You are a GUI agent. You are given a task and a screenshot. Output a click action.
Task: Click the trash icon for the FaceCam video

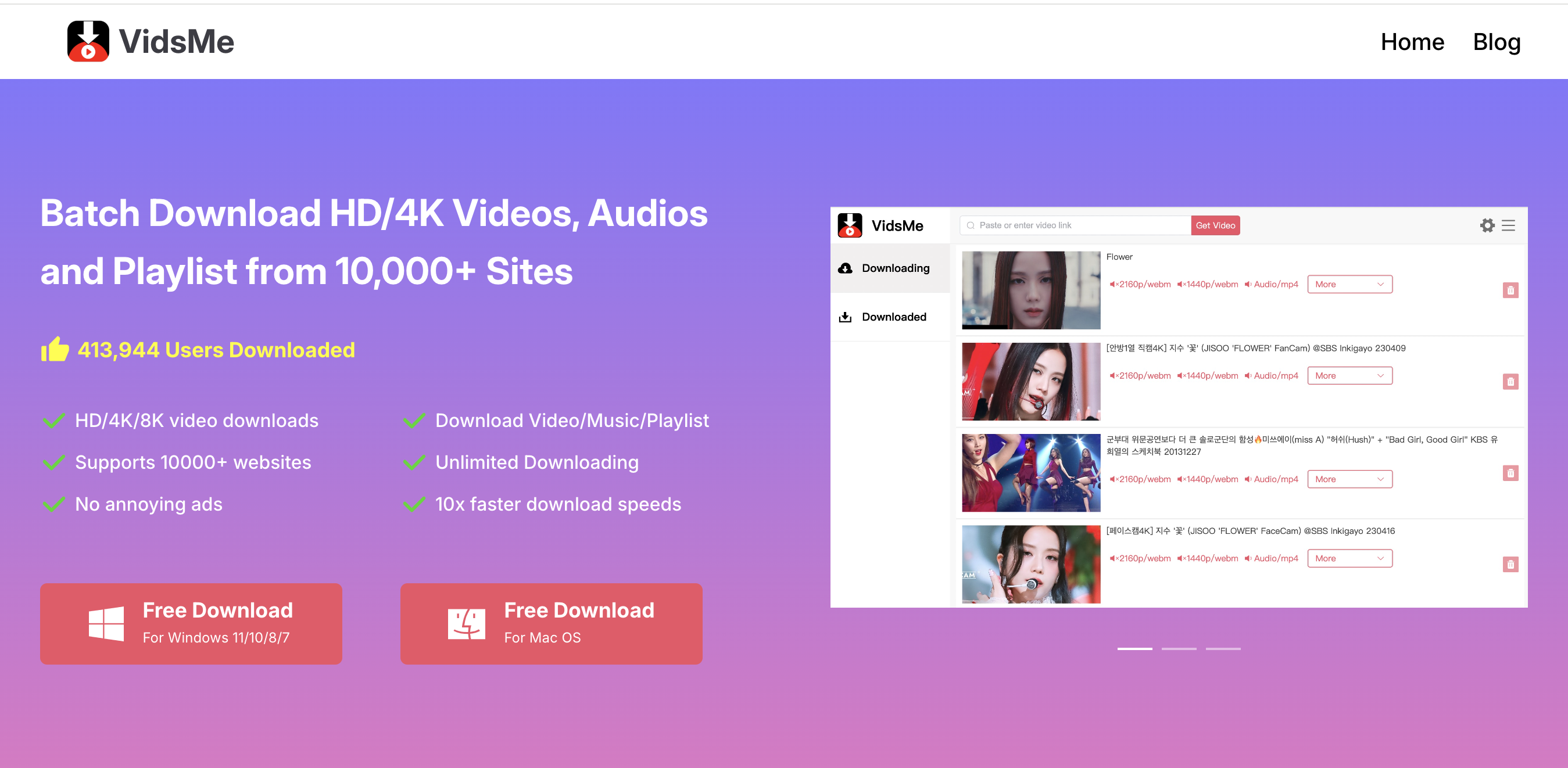[x=1510, y=564]
